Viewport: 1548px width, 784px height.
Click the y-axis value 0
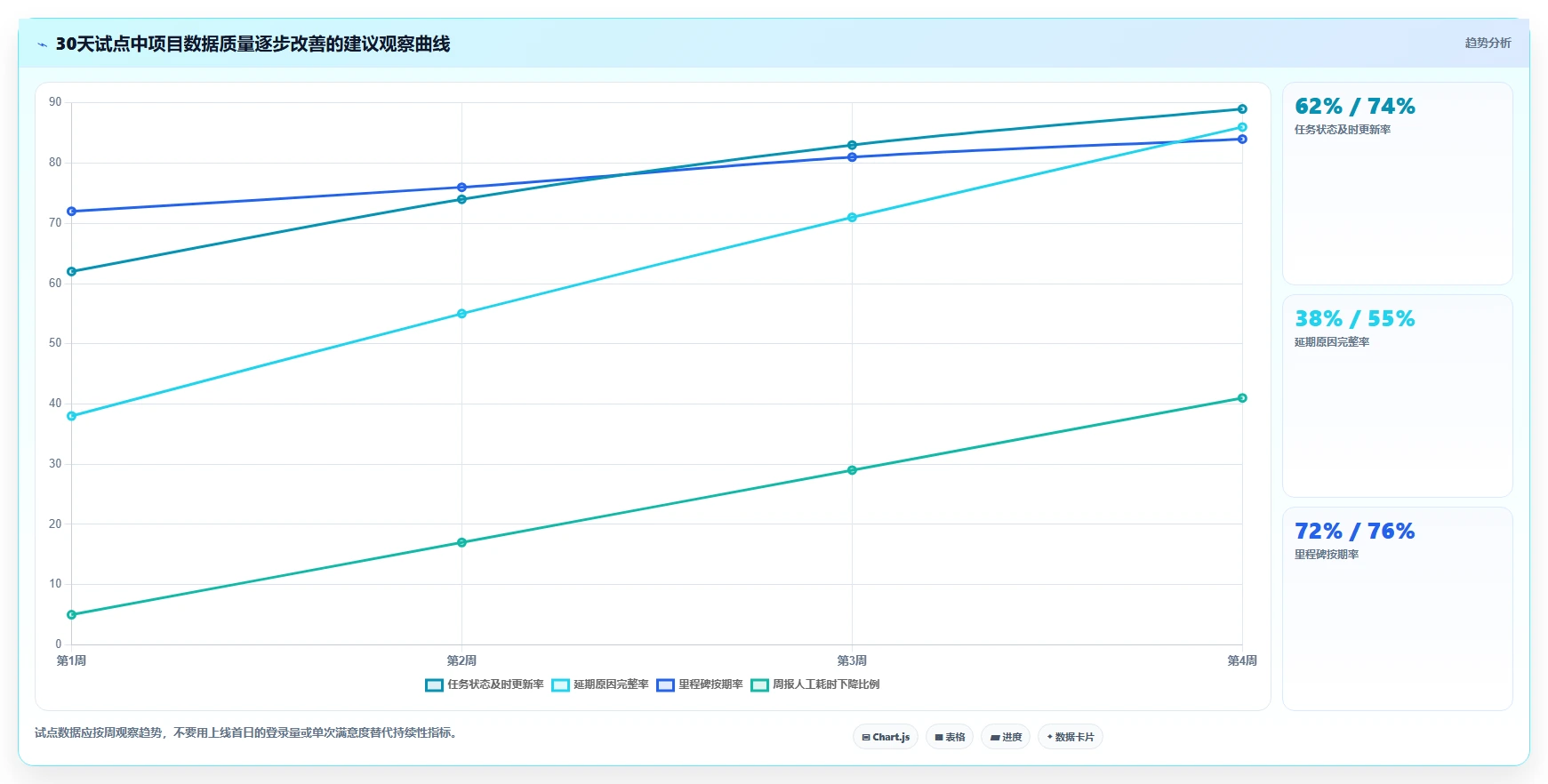[59, 644]
